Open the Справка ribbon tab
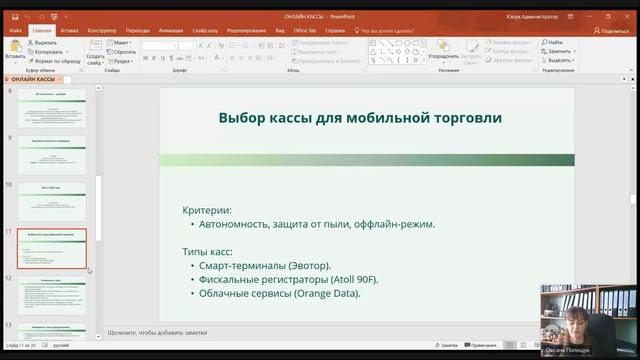Image resolution: width=640 pixels, height=360 pixels. (x=335, y=31)
